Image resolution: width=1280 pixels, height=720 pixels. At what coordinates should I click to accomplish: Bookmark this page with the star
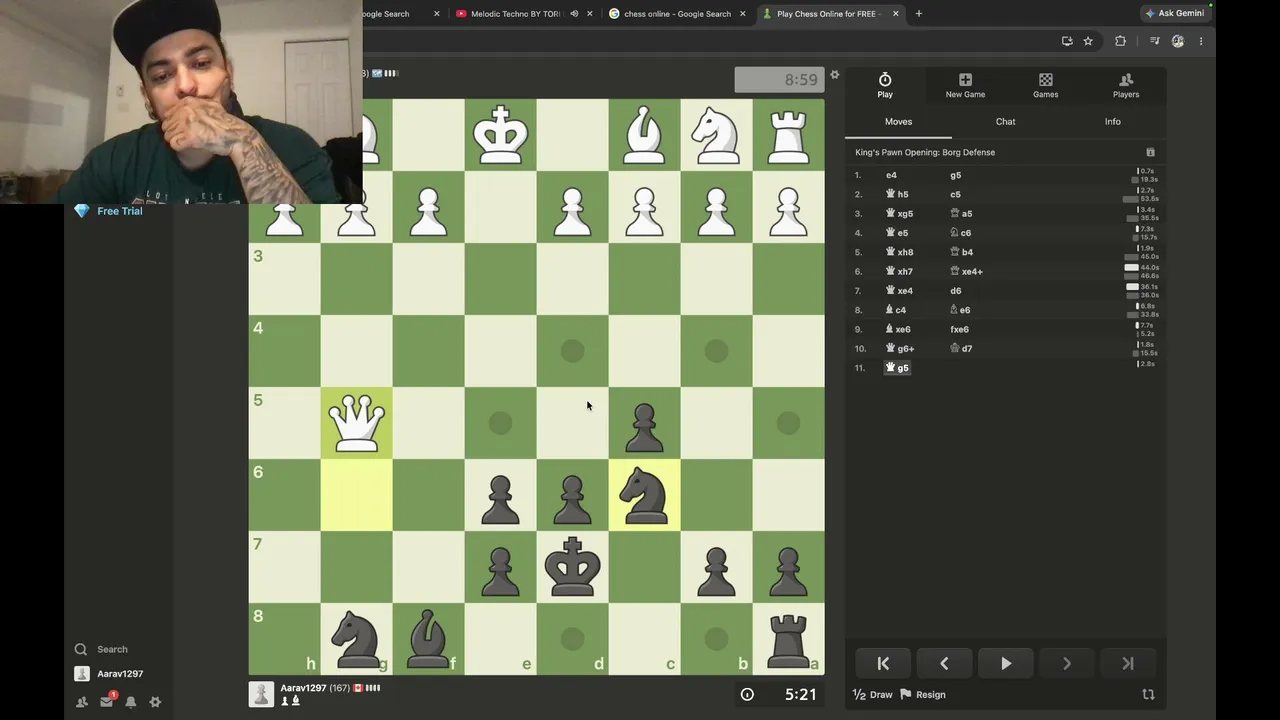1088,41
